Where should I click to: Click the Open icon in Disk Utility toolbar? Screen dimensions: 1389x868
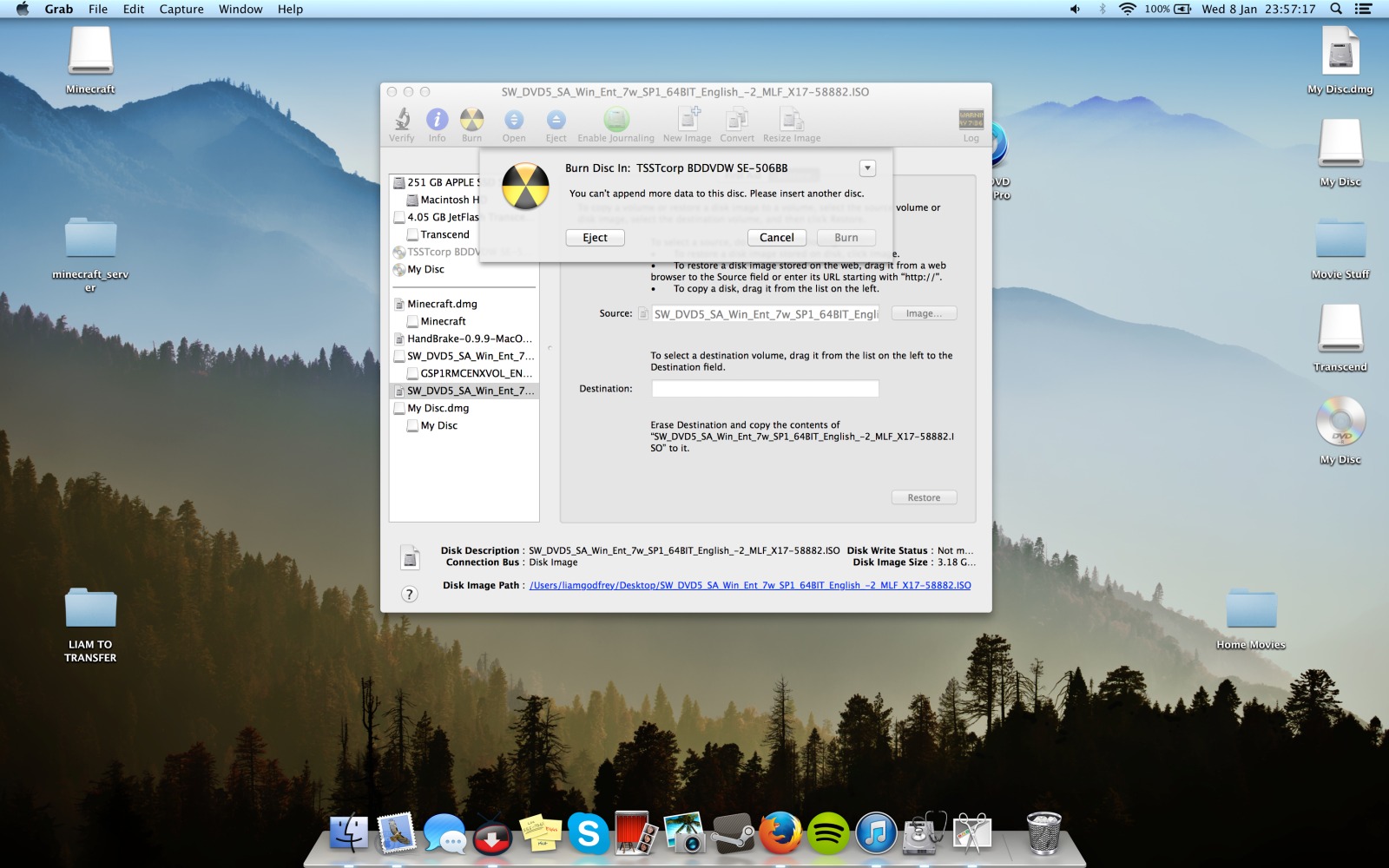click(514, 119)
